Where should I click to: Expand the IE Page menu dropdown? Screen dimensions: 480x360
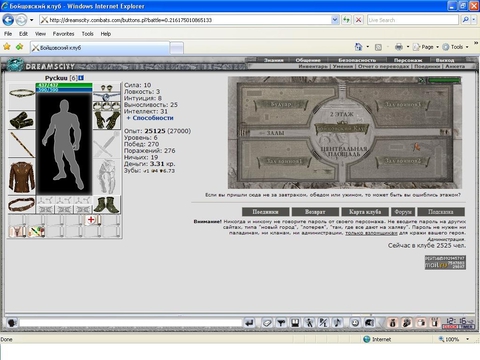click(x=437, y=47)
